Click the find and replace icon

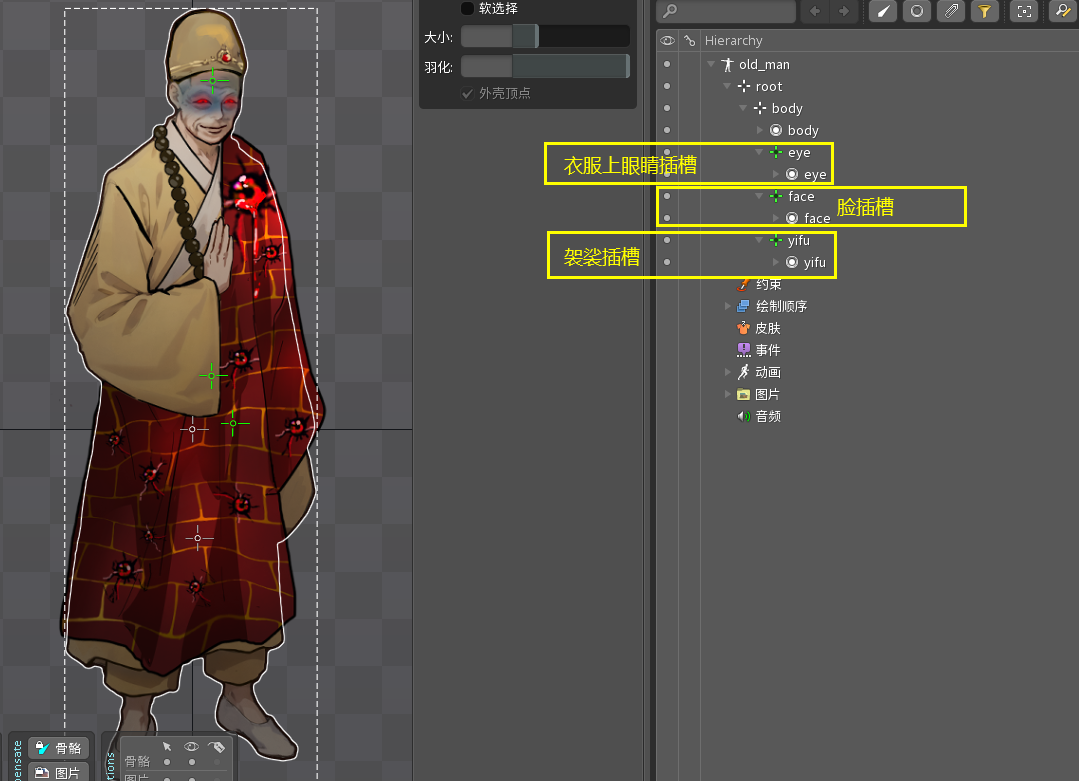tap(1062, 11)
